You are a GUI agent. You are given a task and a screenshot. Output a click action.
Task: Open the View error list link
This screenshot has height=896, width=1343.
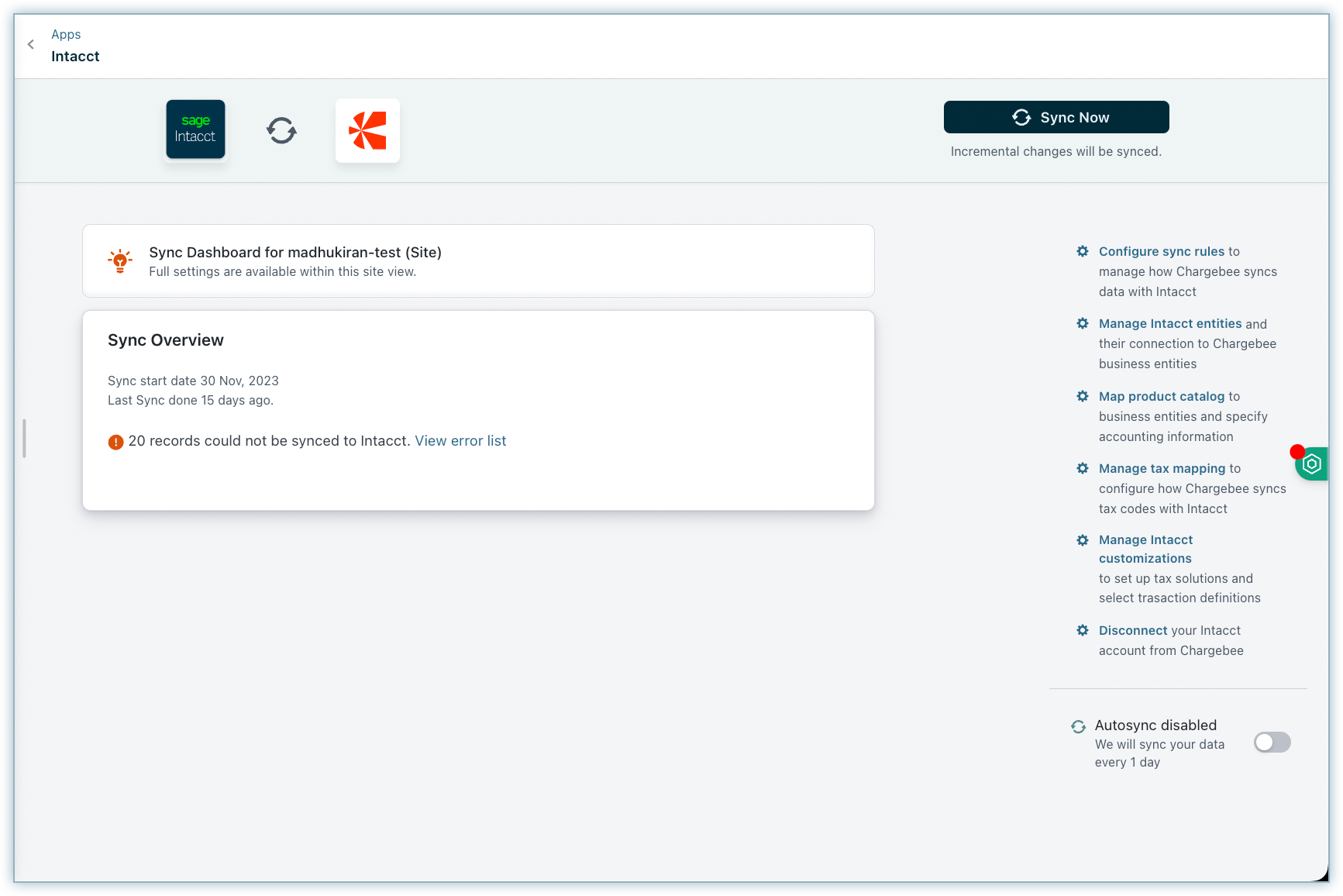[x=460, y=441]
